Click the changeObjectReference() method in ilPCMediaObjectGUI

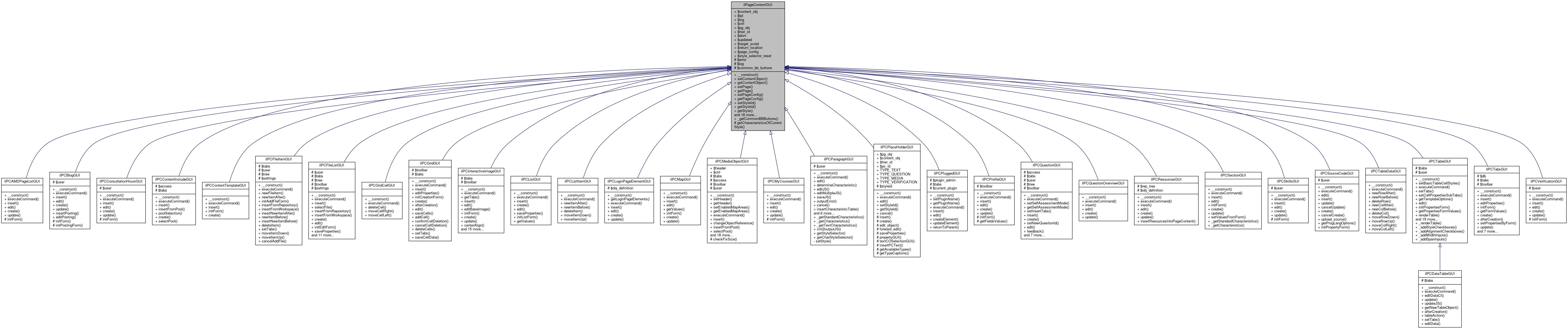coord(732,223)
